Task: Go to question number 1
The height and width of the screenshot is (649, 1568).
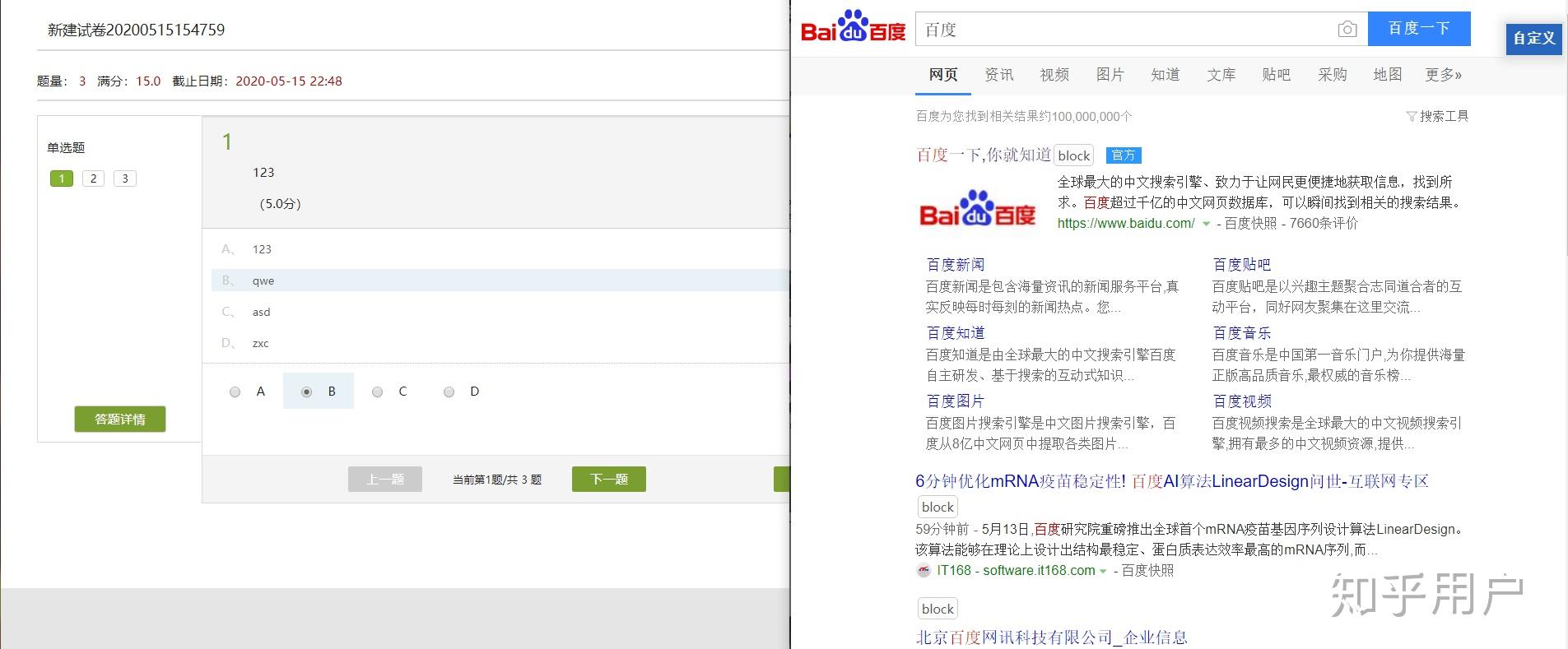Action: [62, 178]
